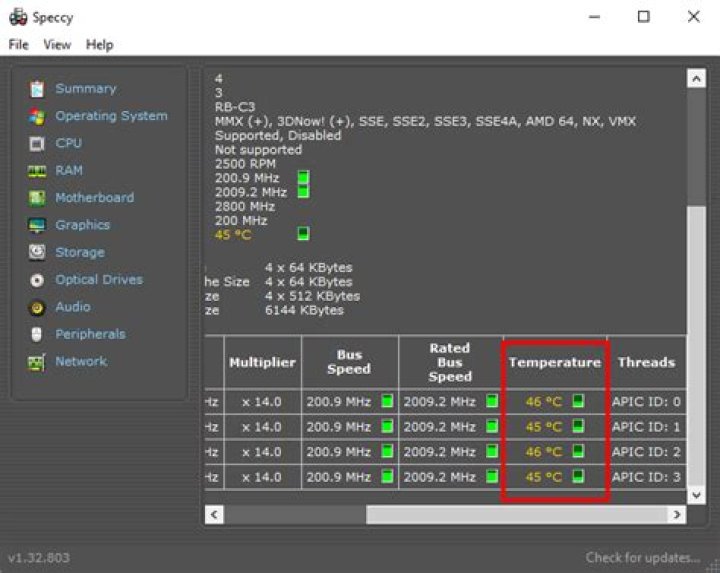Screen dimensions: 720x573
Task: Click the Motherboard icon in sidebar
Action: point(37,198)
